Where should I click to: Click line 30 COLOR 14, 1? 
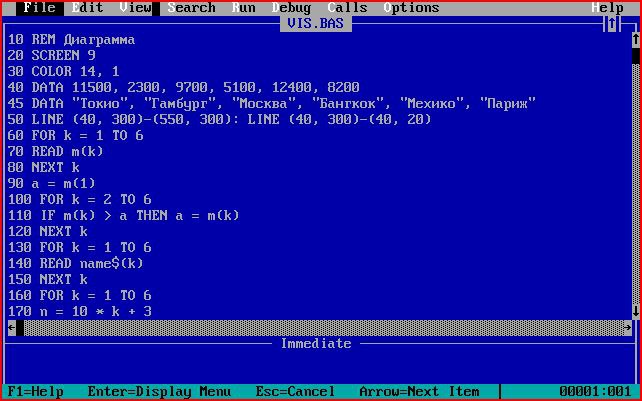click(63, 71)
